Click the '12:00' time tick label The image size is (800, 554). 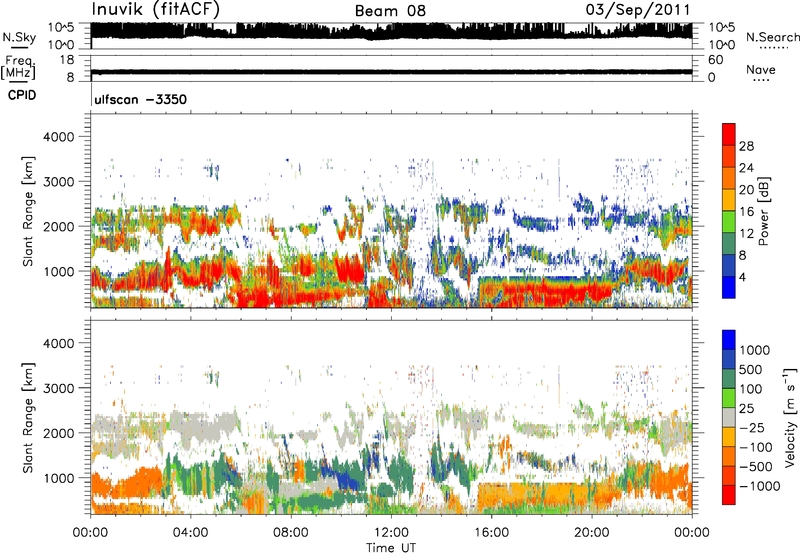point(391,533)
